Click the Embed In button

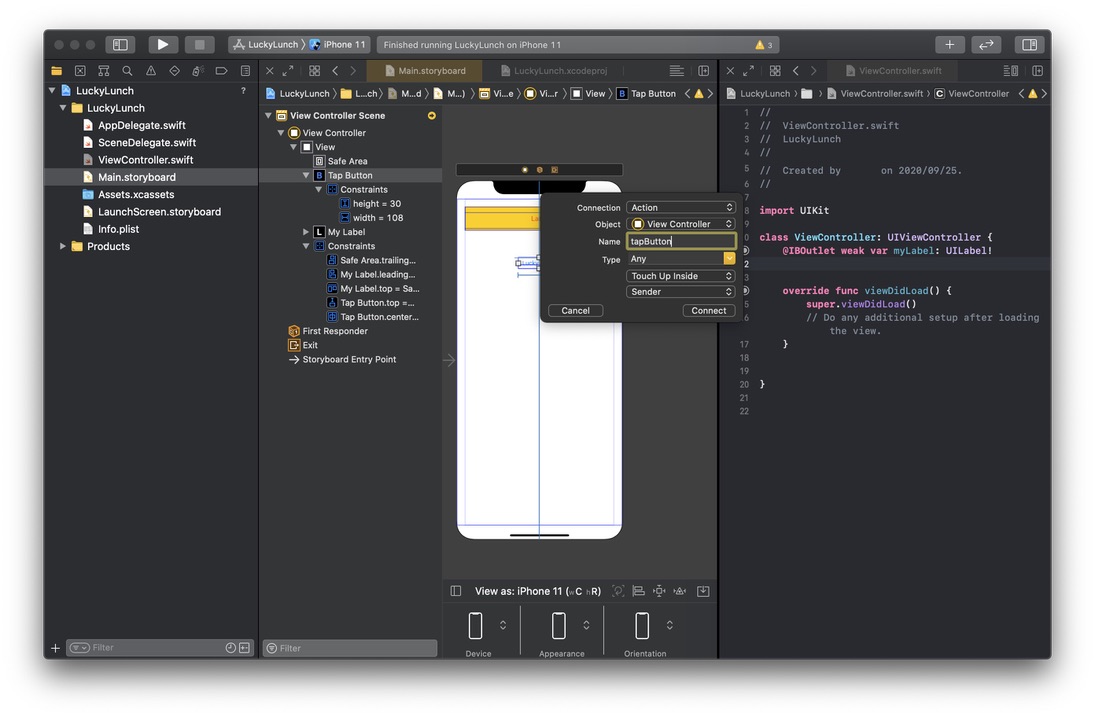click(x=703, y=591)
